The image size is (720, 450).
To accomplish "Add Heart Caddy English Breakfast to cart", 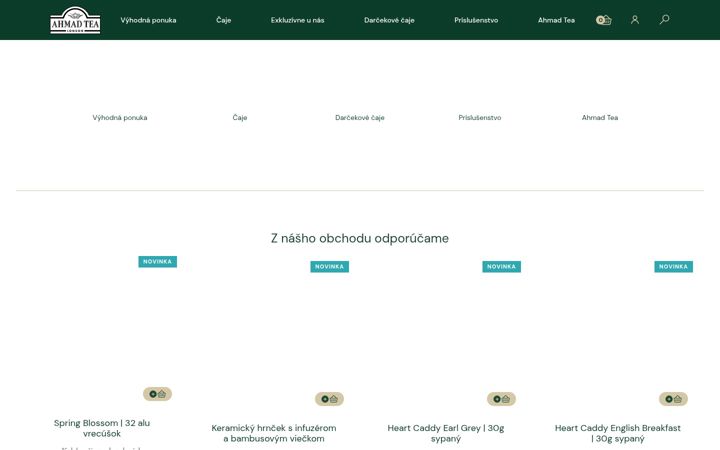I will point(673,399).
